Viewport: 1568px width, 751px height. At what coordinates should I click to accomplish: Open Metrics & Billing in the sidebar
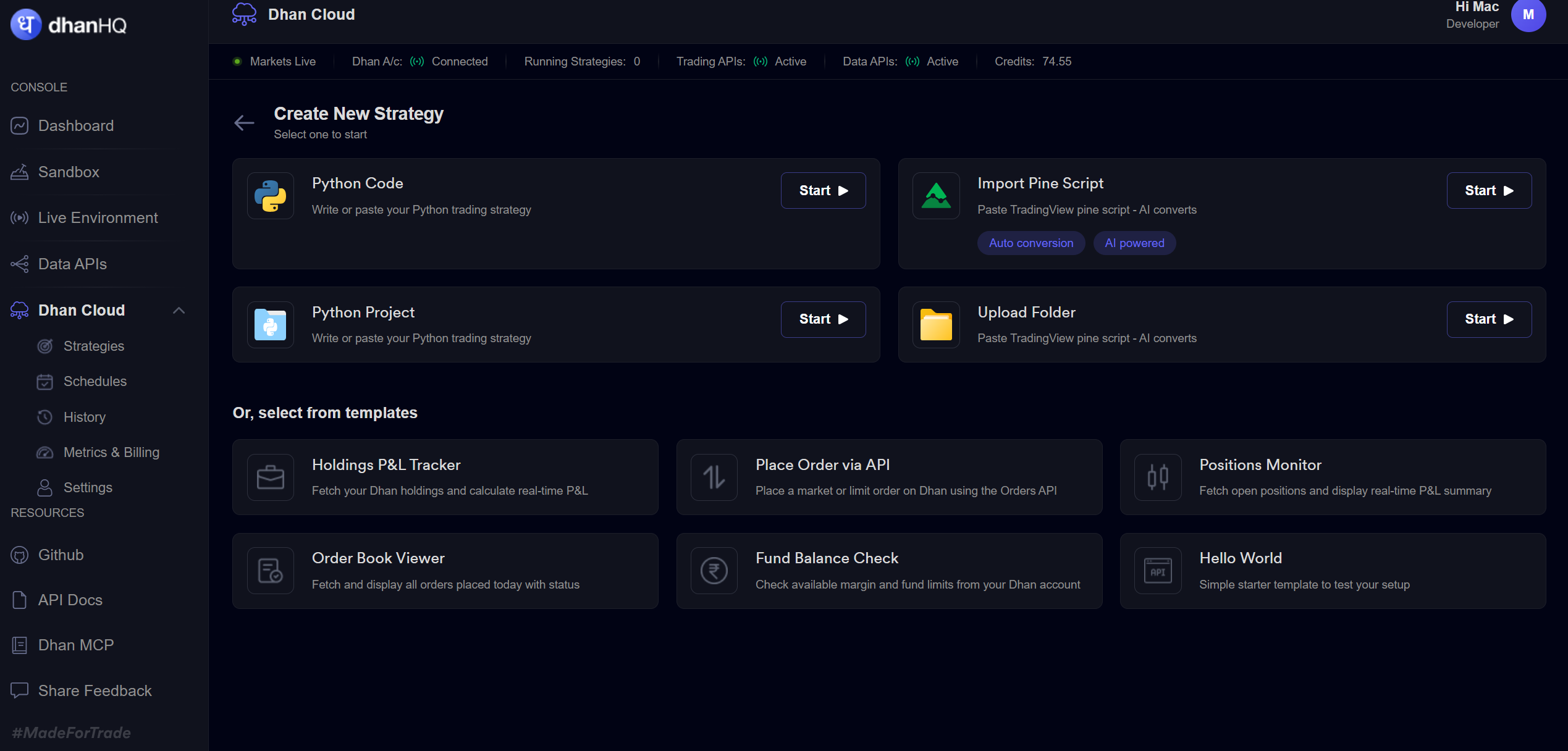click(x=111, y=453)
